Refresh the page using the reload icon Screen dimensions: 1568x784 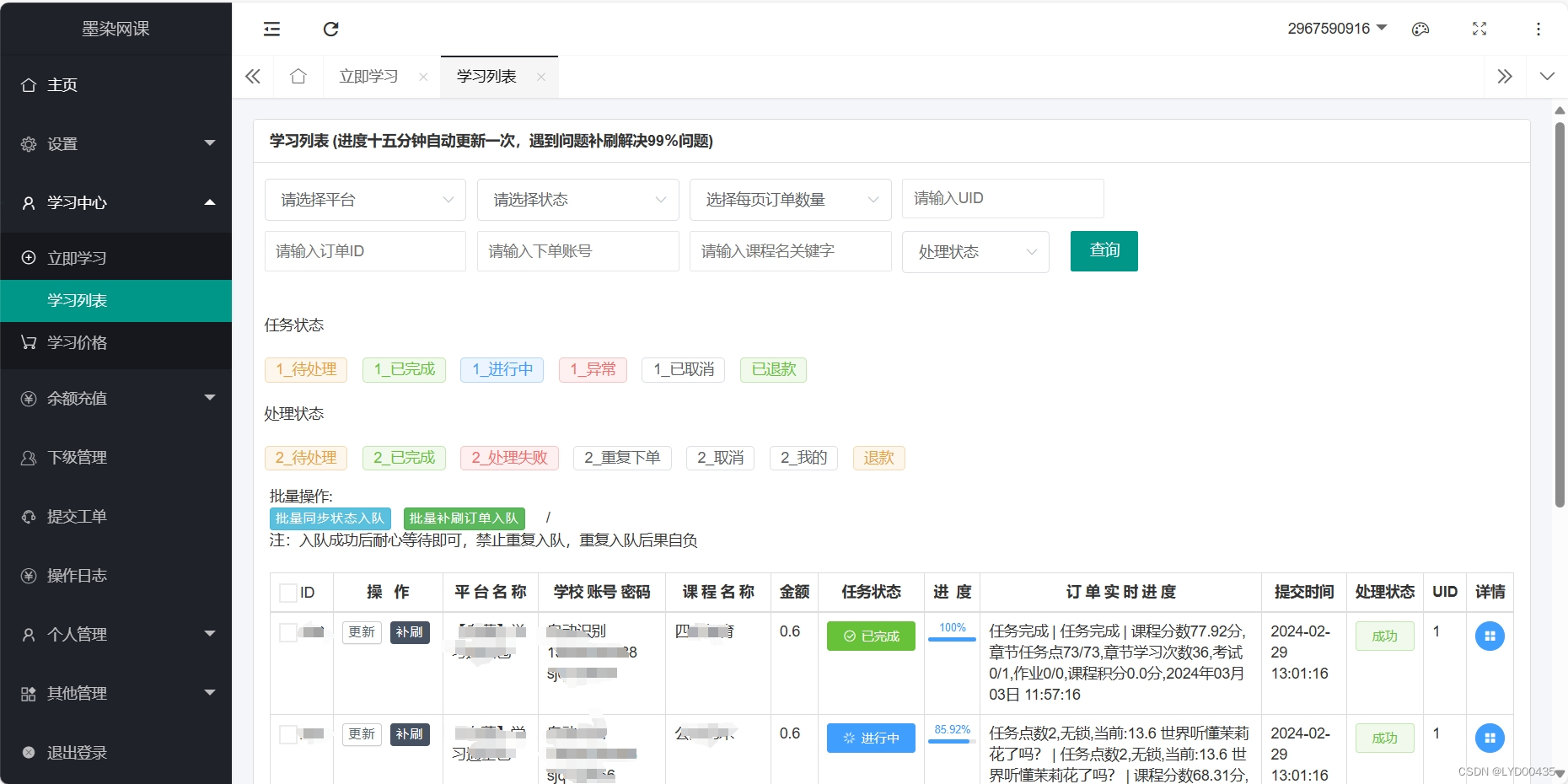coord(330,29)
